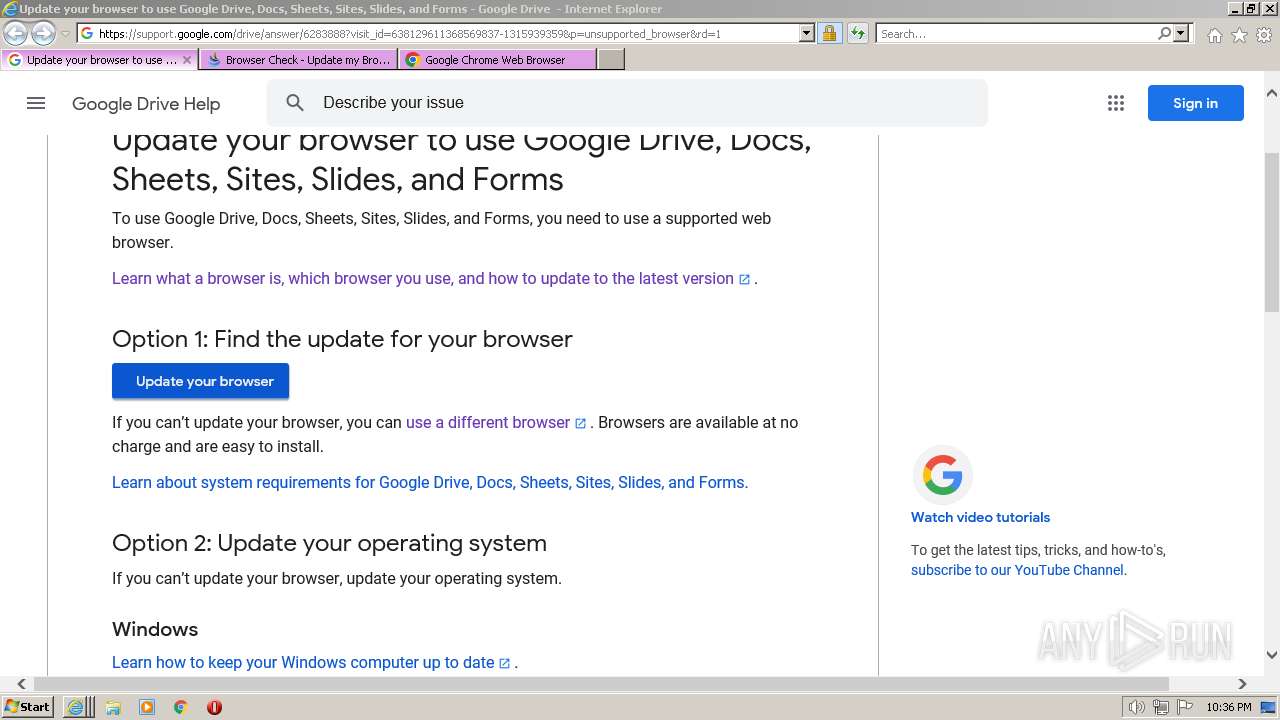The height and width of the screenshot is (720, 1280).
Task: Open Google Chrome from the taskbar
Action: pos(180,707)
